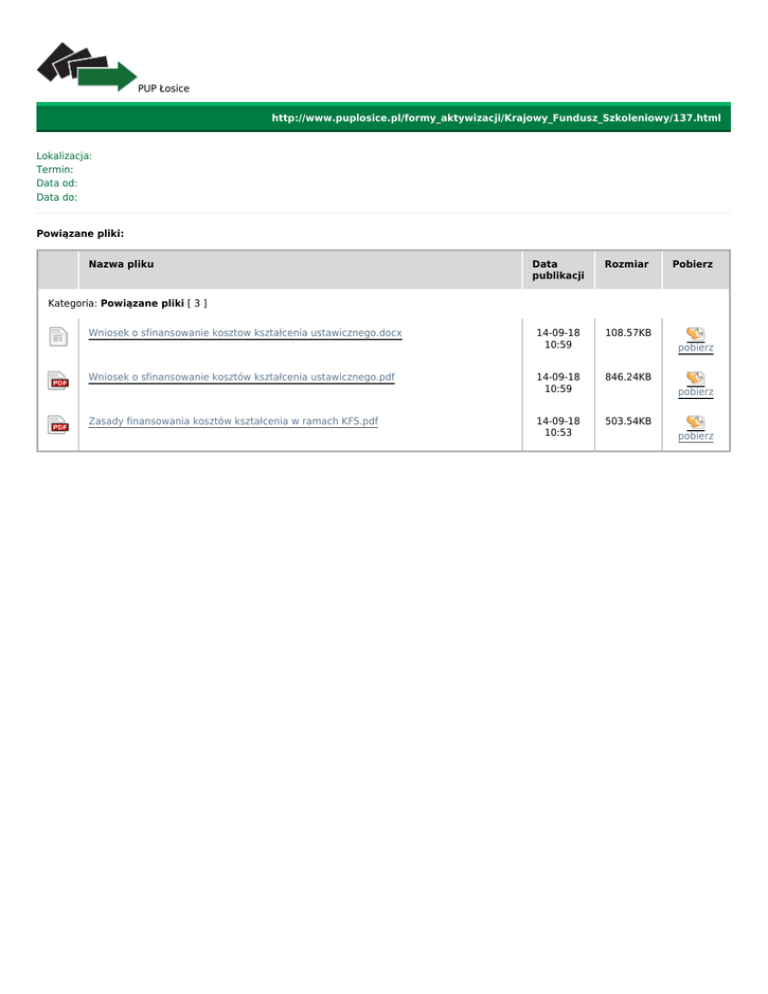Click the Rozmiar column header

click(x=625, y=264)
